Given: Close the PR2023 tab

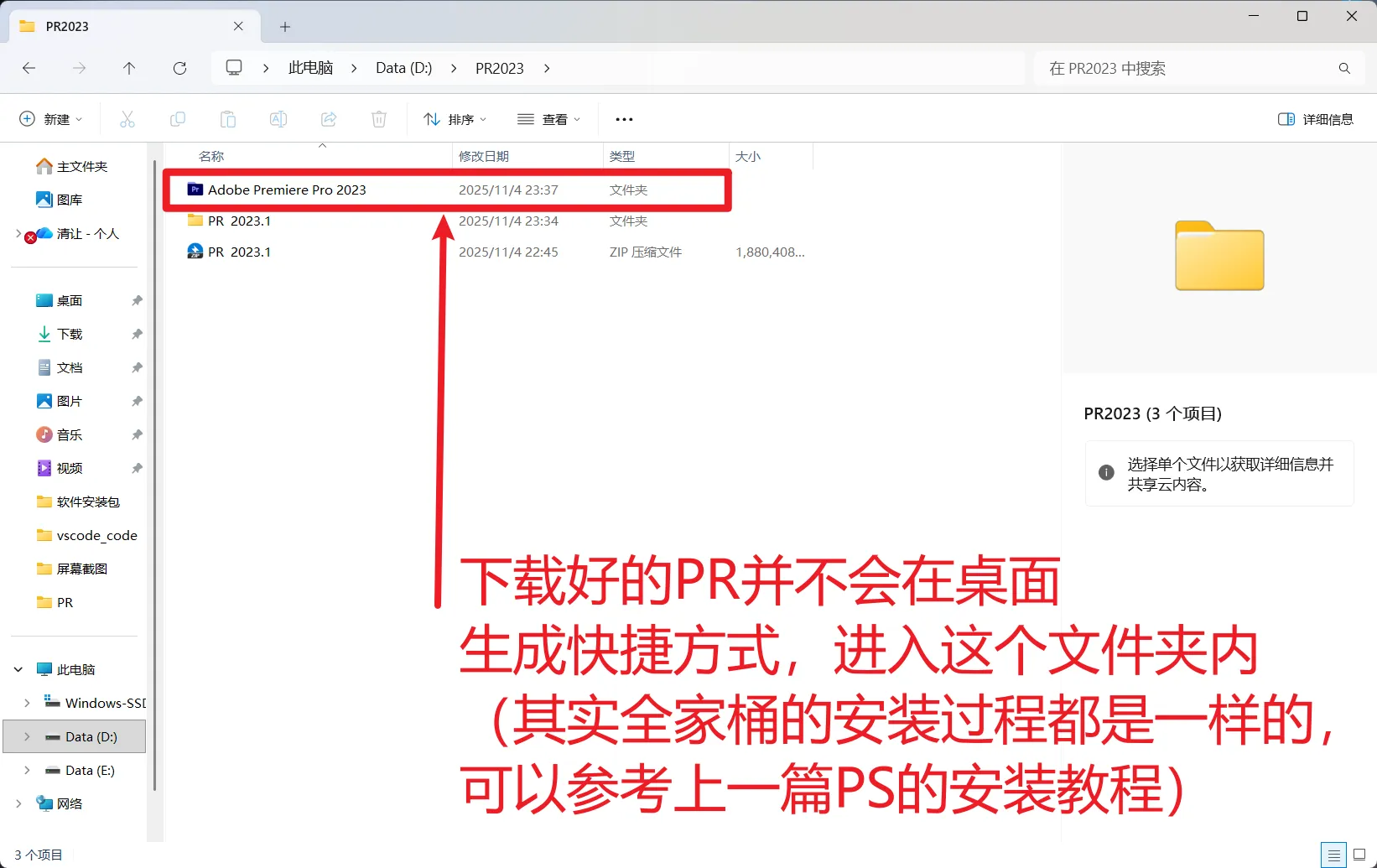Looking at the screenshot, I should [238, 26].
